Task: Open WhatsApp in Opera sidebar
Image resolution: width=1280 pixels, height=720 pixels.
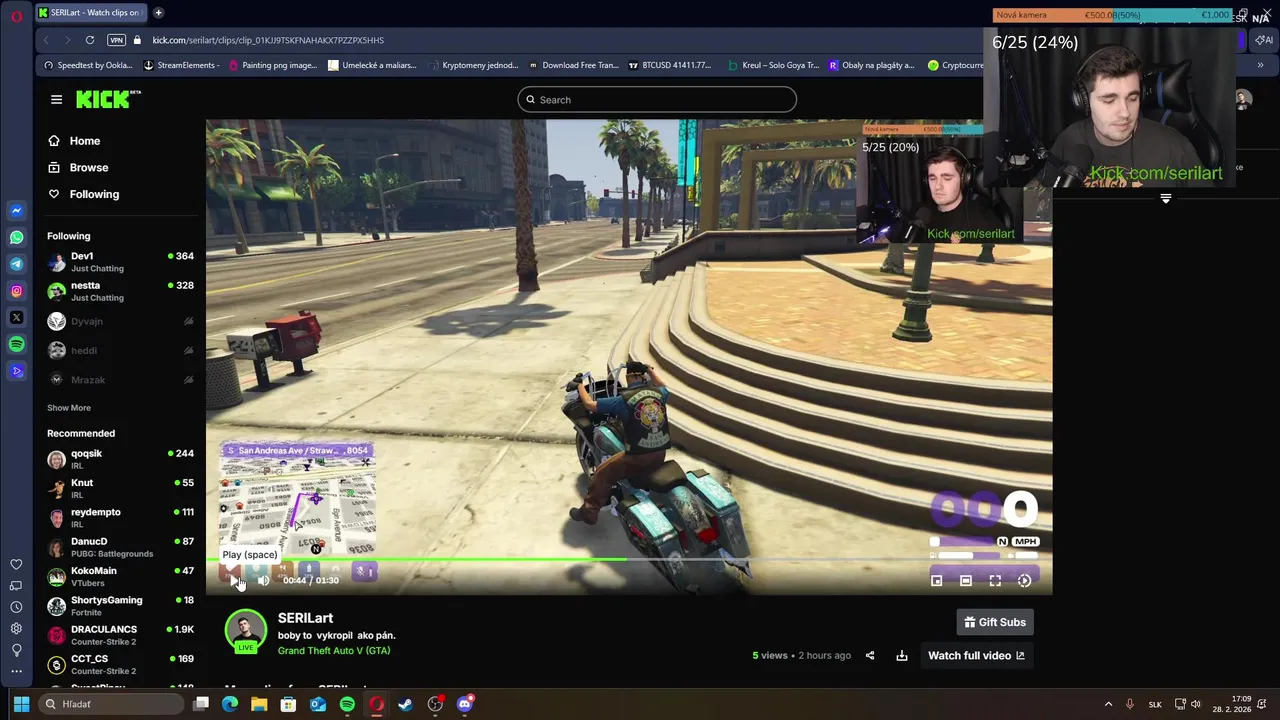Action: point(16,238)
